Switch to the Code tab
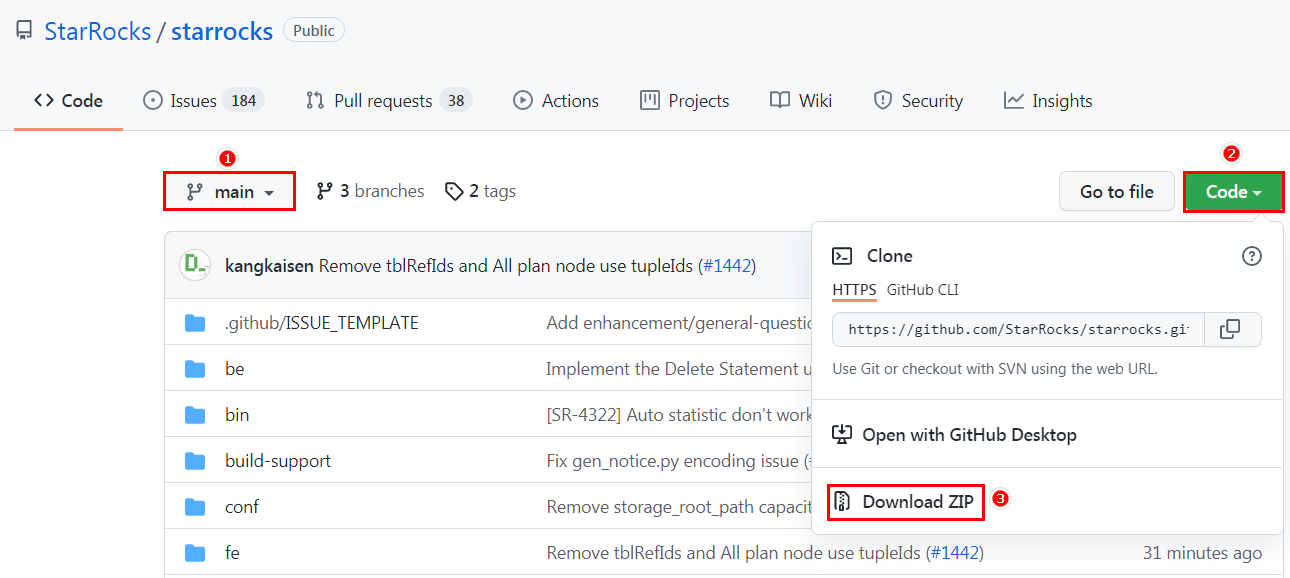 pos(68,100)
